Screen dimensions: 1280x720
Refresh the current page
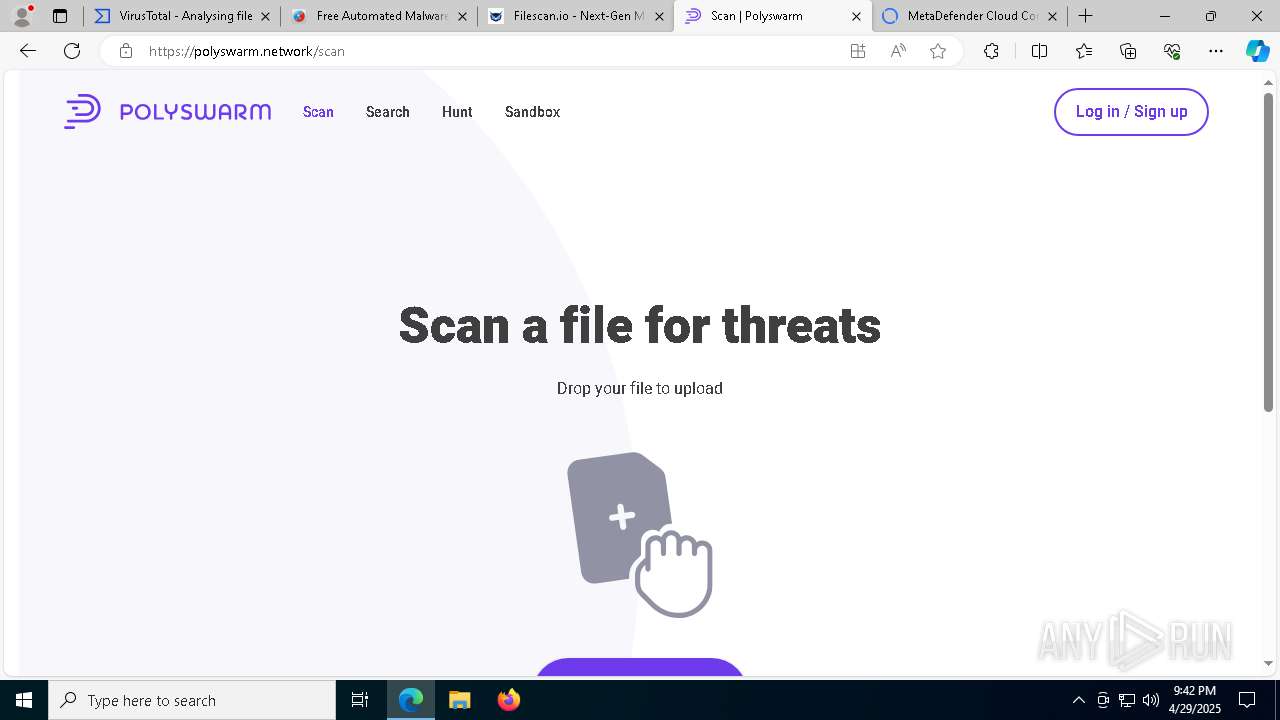72,51
